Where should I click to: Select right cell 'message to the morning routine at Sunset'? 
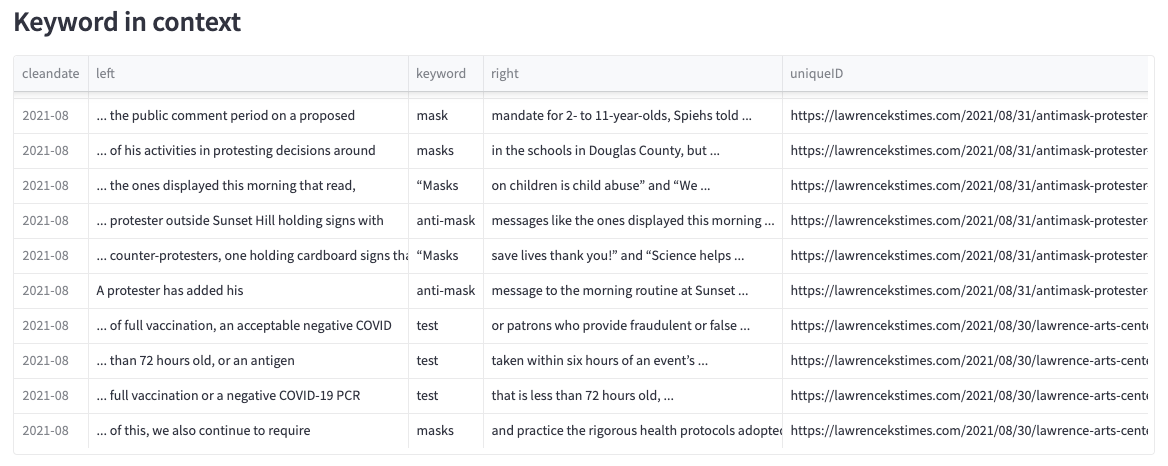pyautogui.click(x=632, y=290)
